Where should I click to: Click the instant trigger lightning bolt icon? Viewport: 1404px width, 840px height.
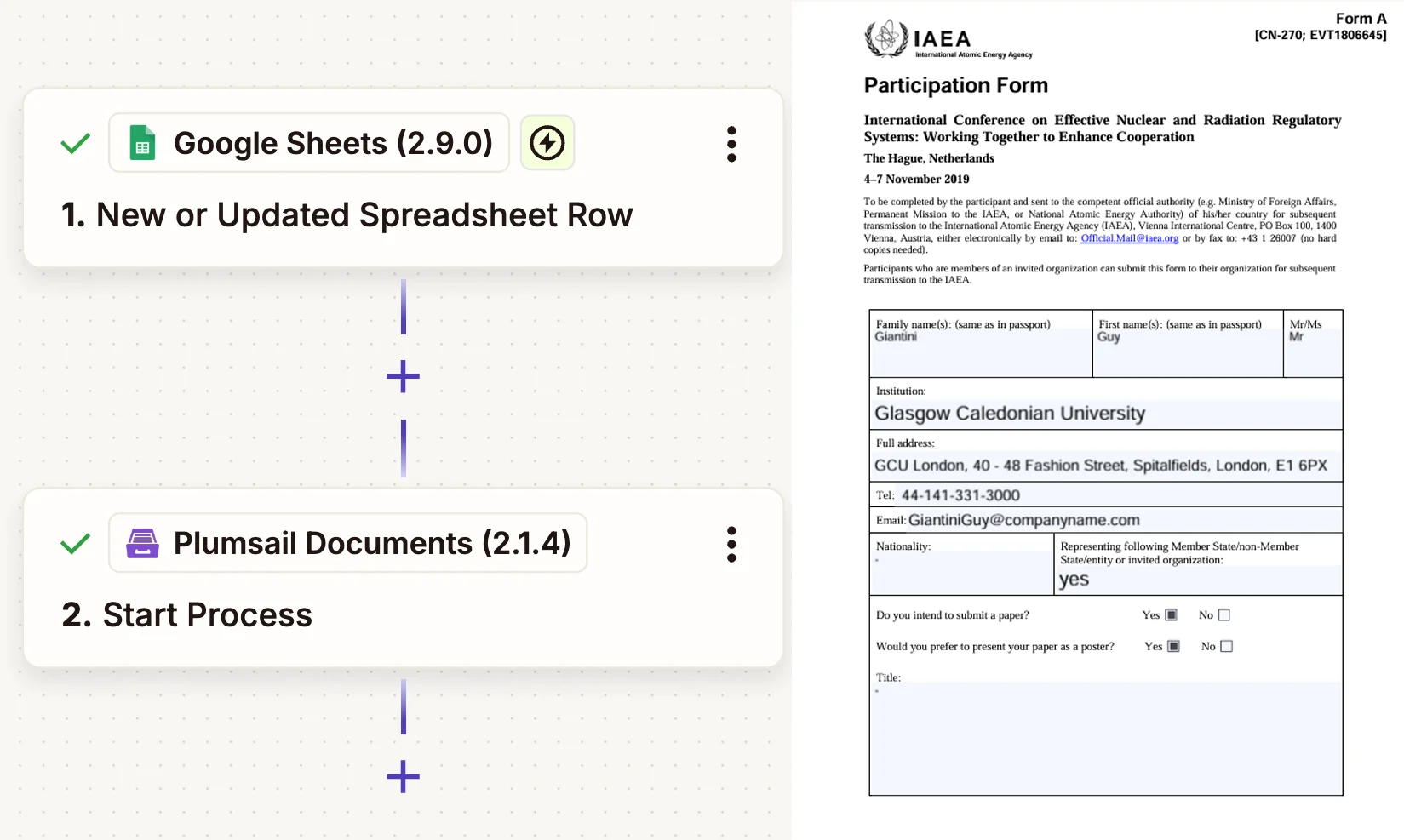547,143
